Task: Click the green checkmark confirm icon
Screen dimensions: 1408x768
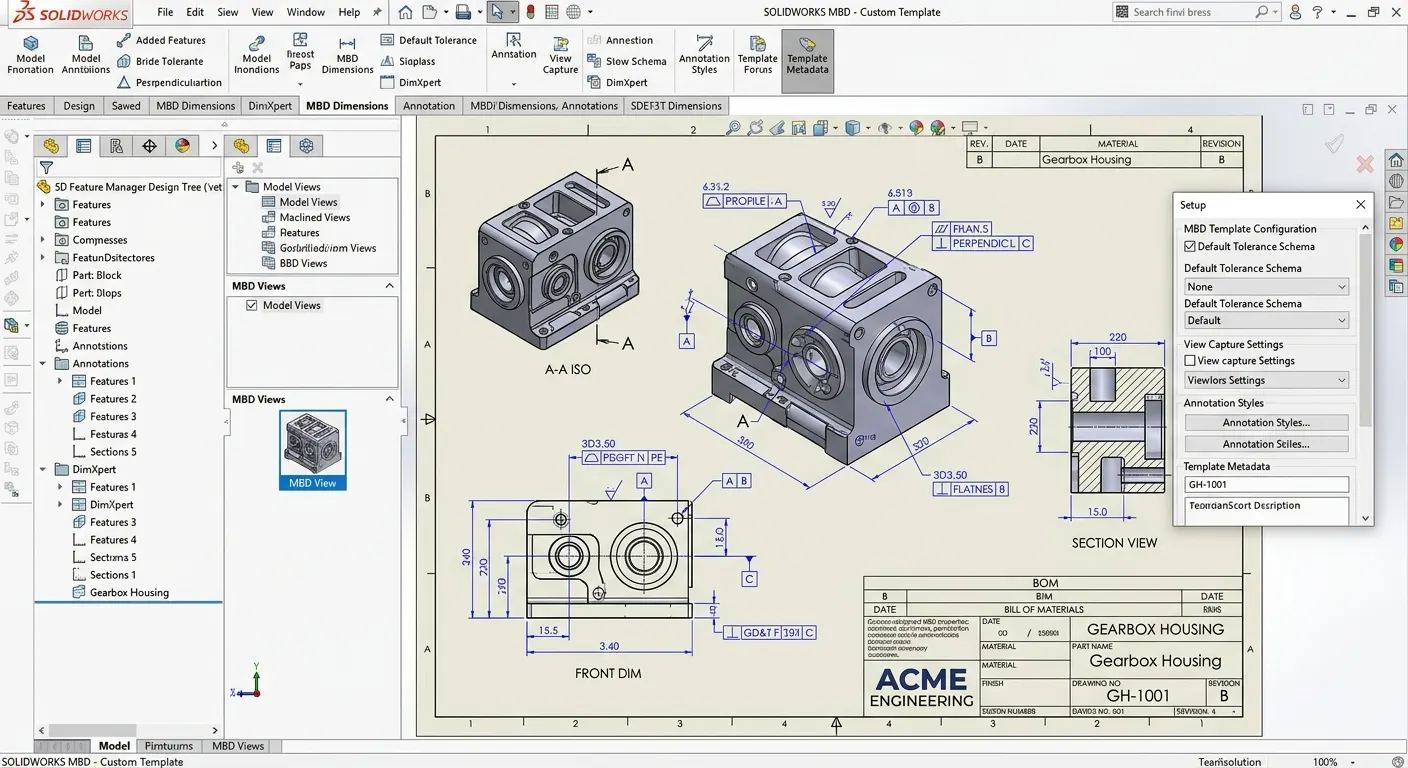Action: 1334,145
